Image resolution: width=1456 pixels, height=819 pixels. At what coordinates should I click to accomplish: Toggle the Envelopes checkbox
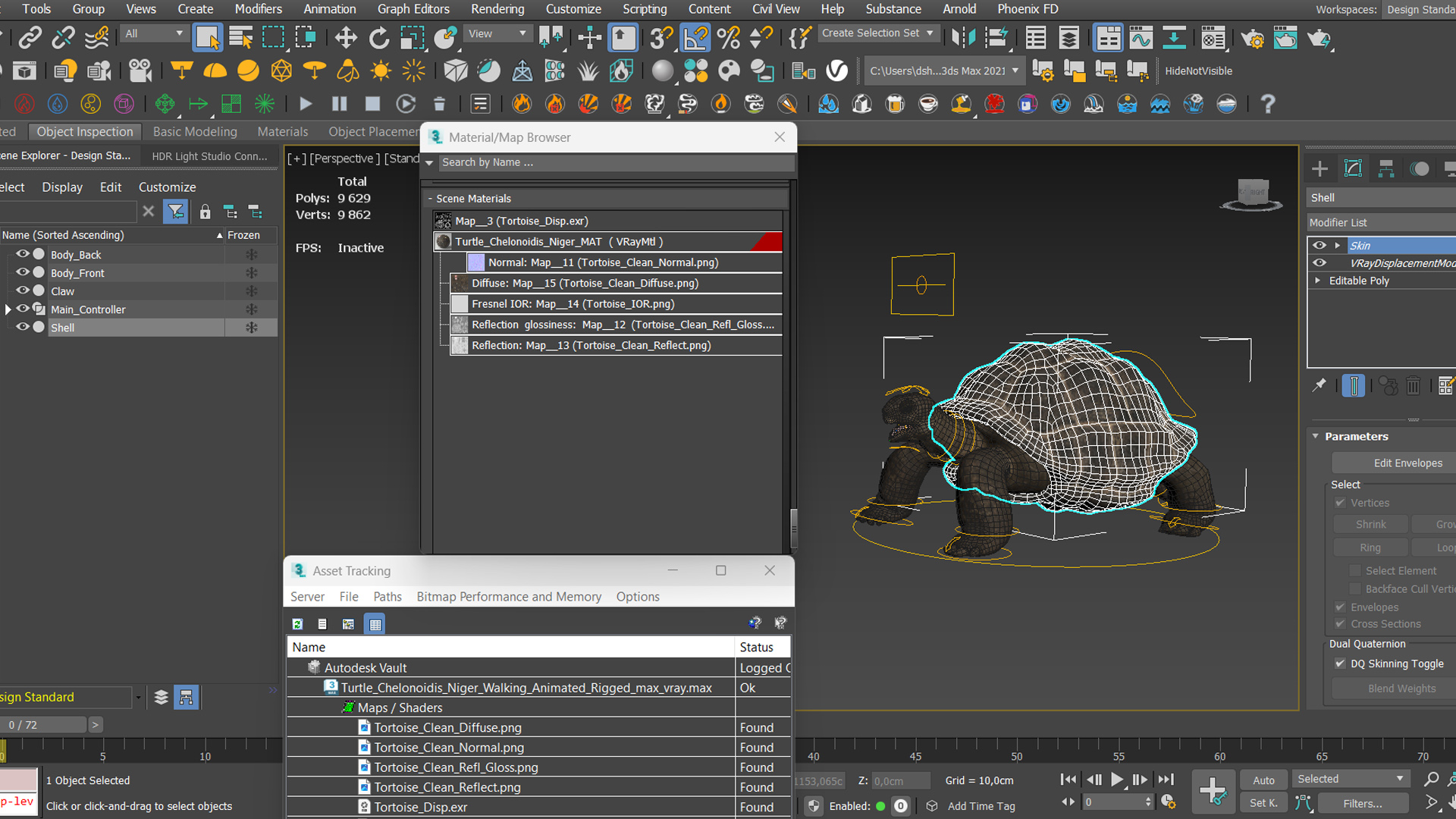click(x=1340, y=607)
